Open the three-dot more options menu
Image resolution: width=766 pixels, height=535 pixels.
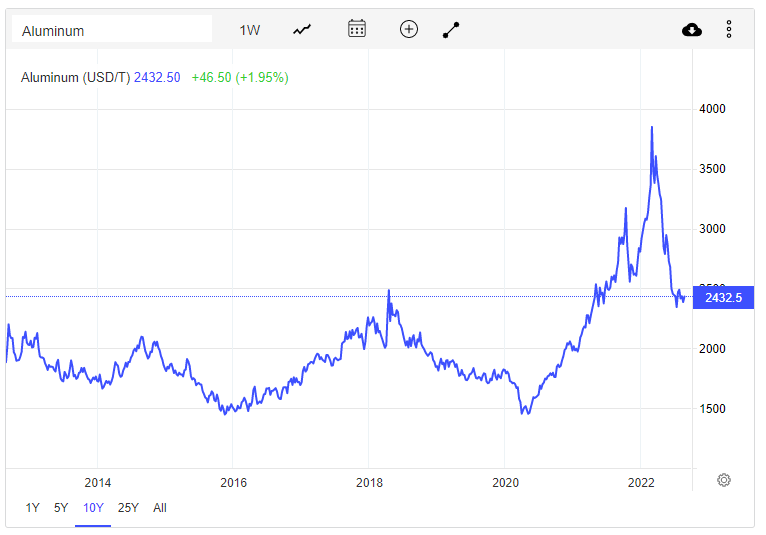pyautogui.click(x=729, y=29)
